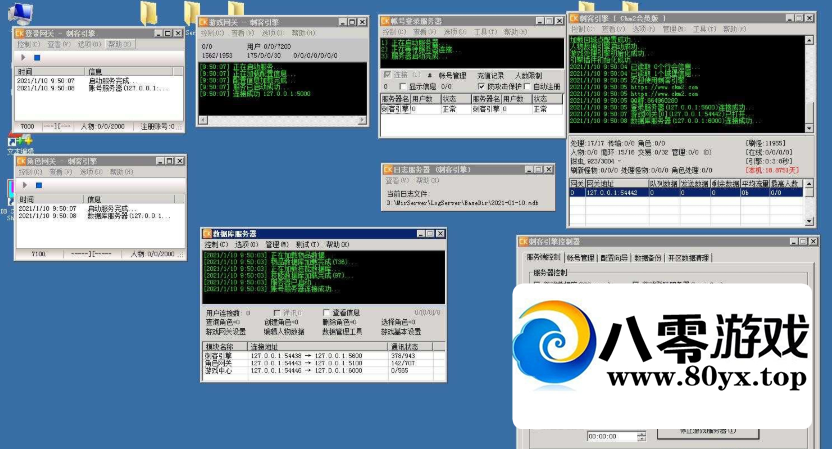Click the CK title icon of 日志服务器 window
Viewport: 832px width, 449px height.
388,170
